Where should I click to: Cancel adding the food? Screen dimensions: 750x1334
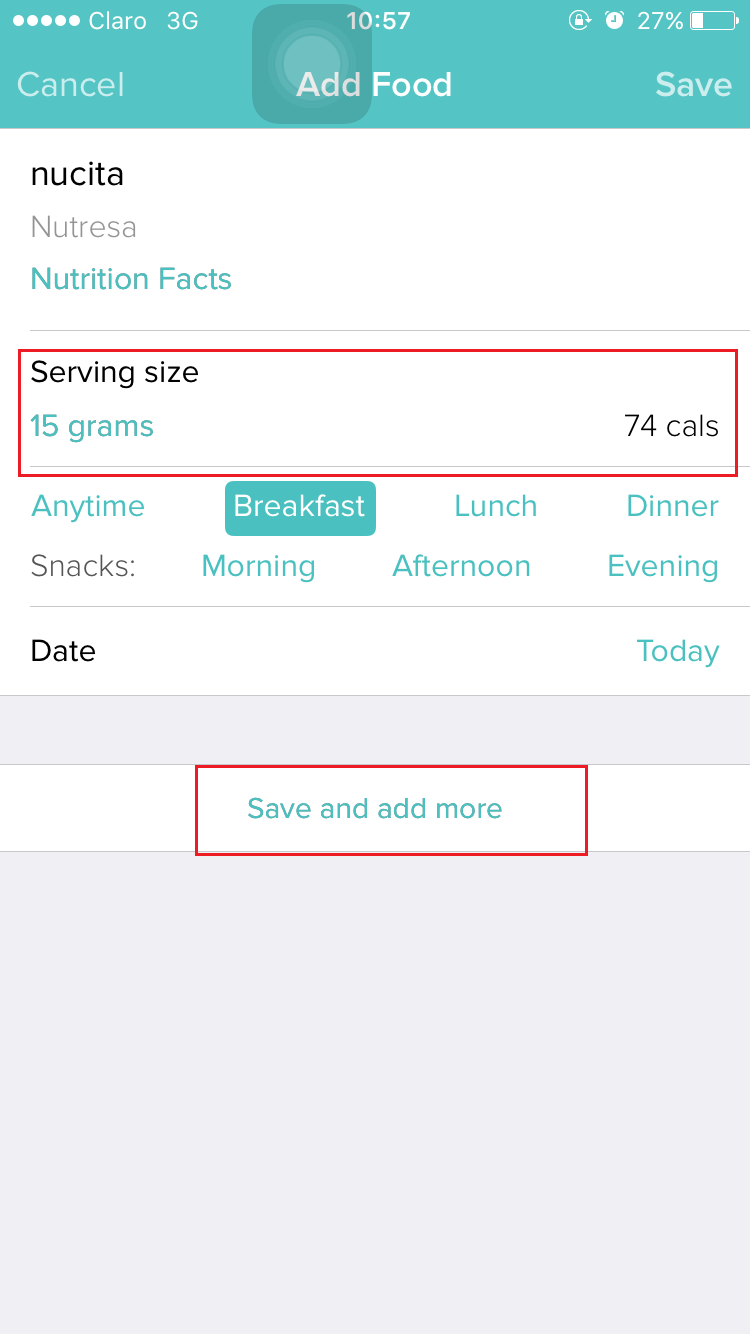71,85
